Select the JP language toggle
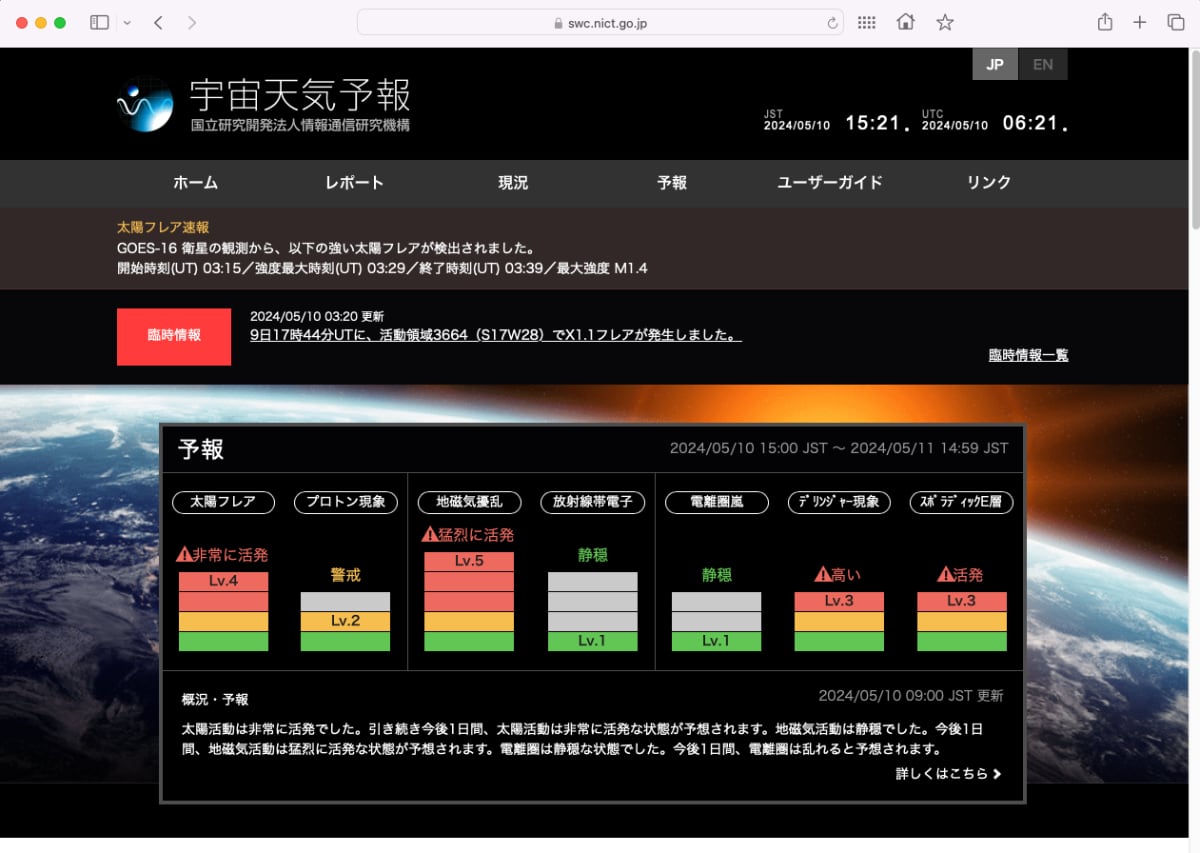The image size is (1200, 853). [994, 63]
